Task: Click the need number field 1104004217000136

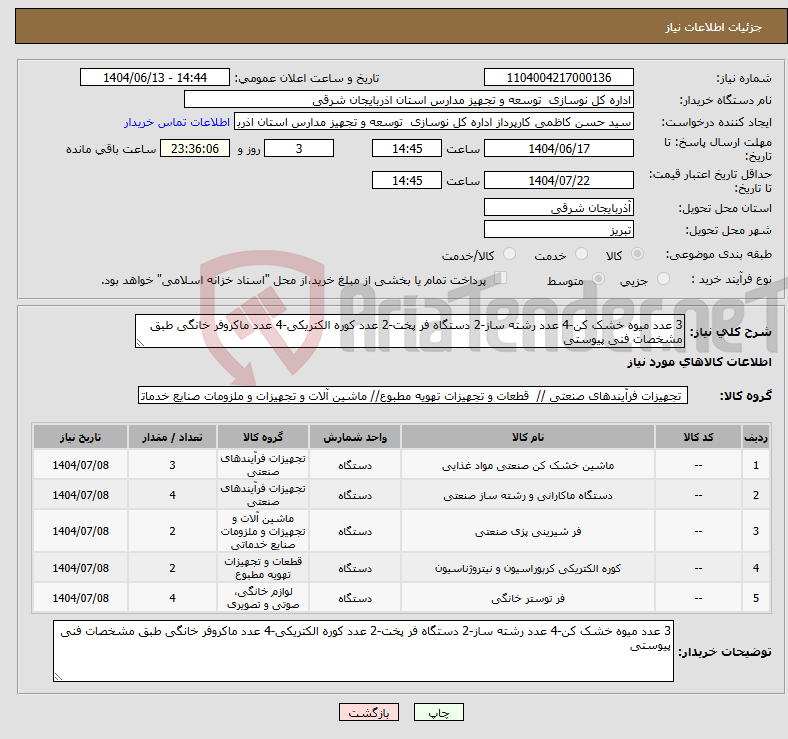Action: (558, 77)
